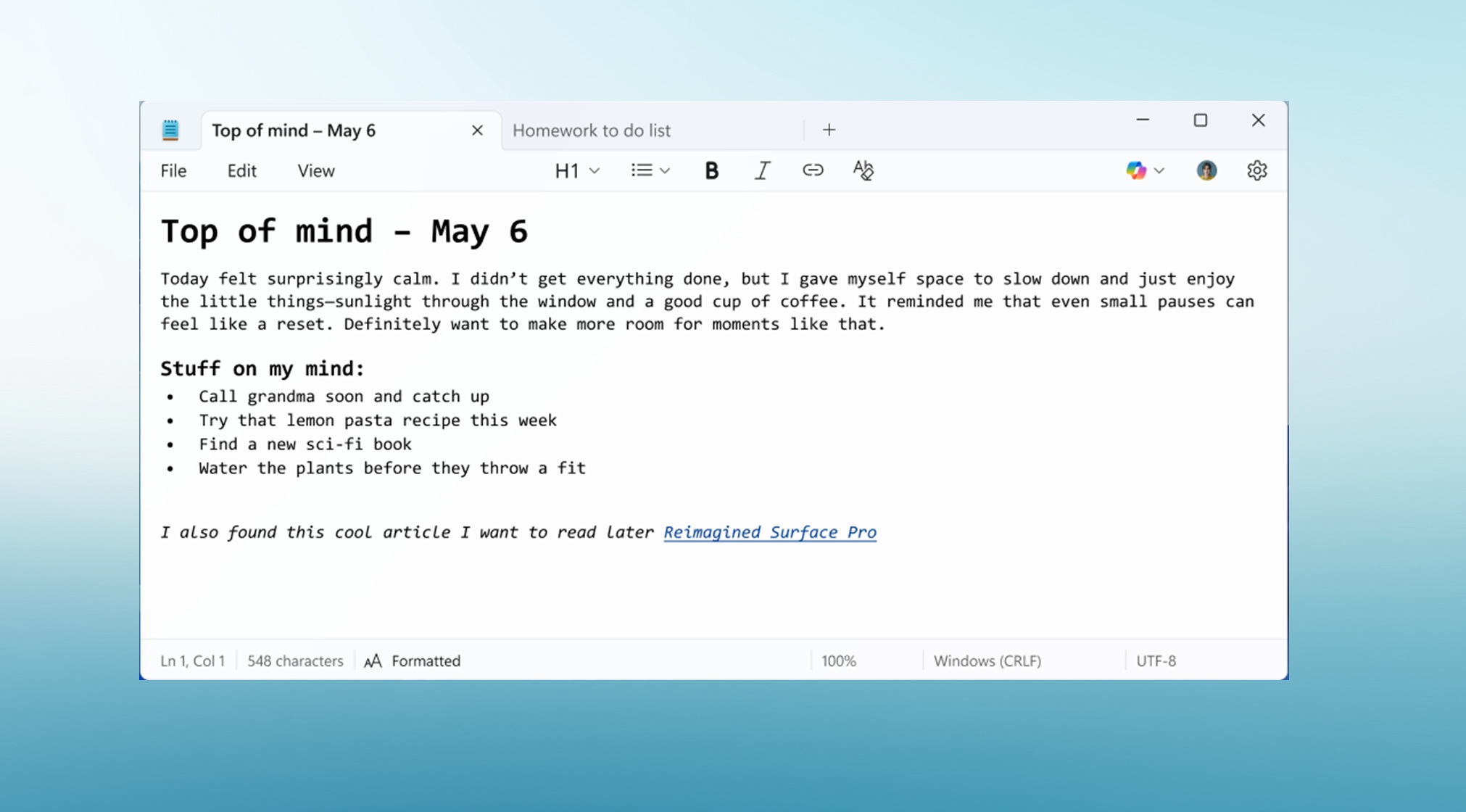Toggle the Formatted mode in the status bar
The width and height of the screenshot is (1466, 812).
pos(412,660)
